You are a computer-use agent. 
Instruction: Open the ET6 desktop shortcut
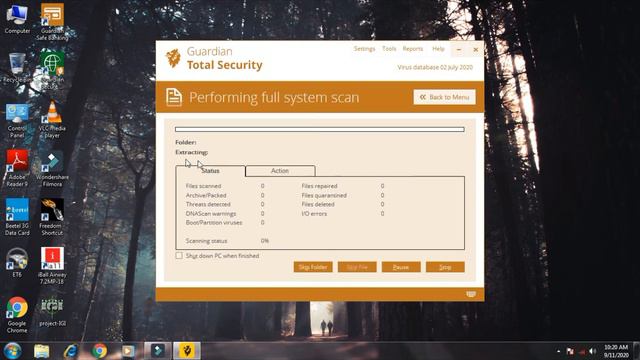coord(17,263)
